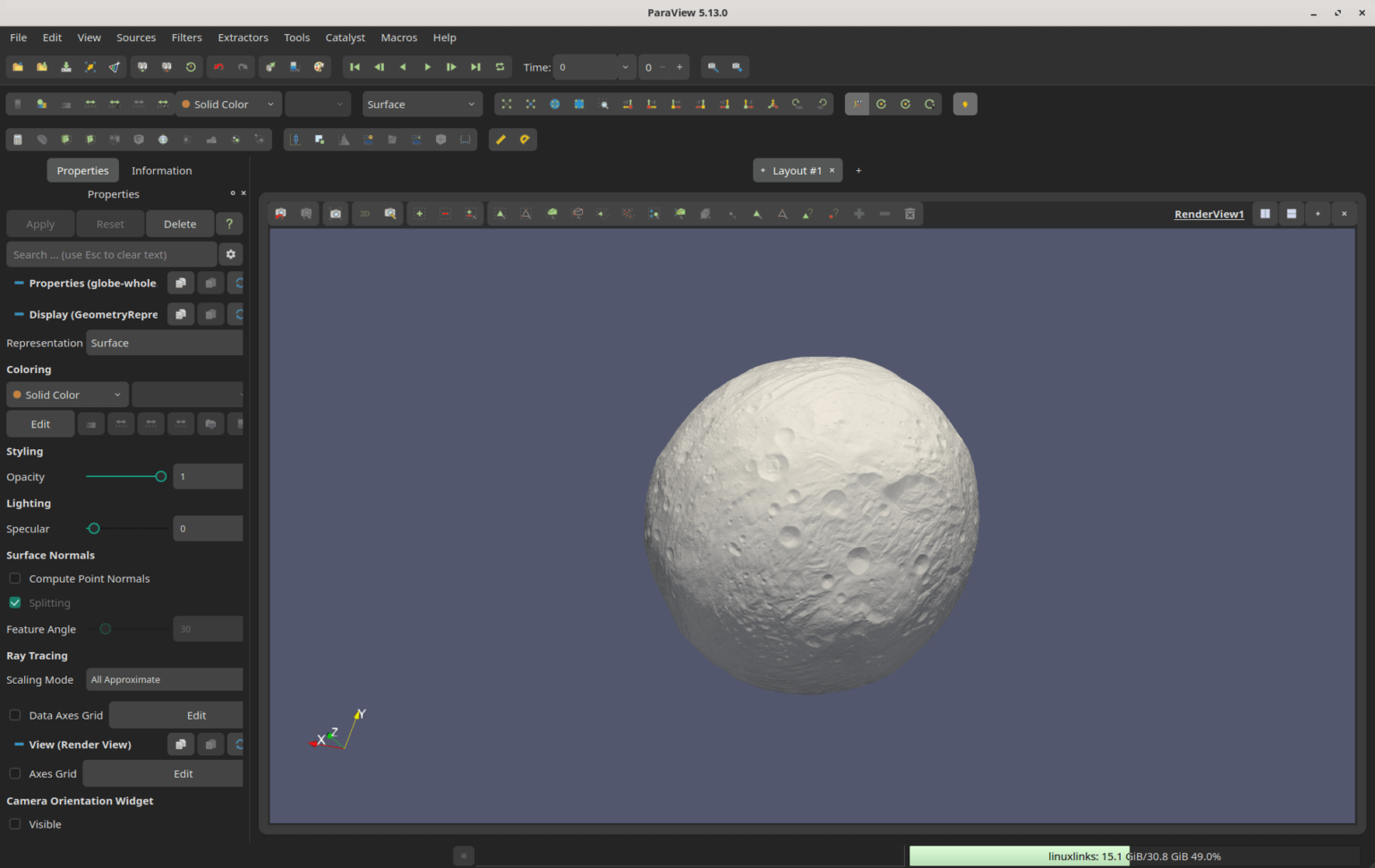Image resolution: width=1375 pixels, height=868 pixels.
Task: Undo the last action
Action: 218,66
